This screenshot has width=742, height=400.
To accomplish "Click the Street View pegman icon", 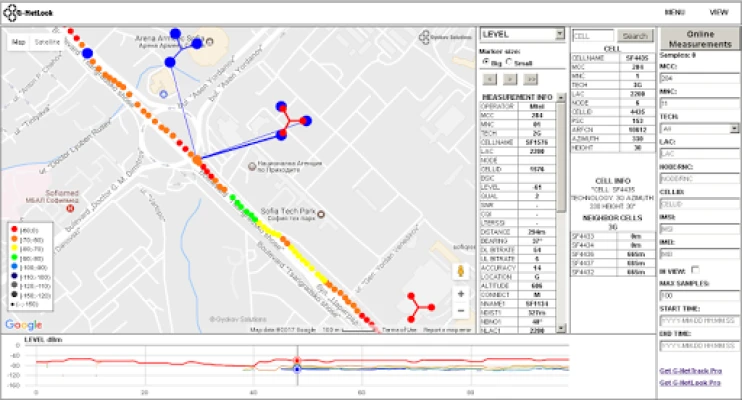I will point(459,272).
